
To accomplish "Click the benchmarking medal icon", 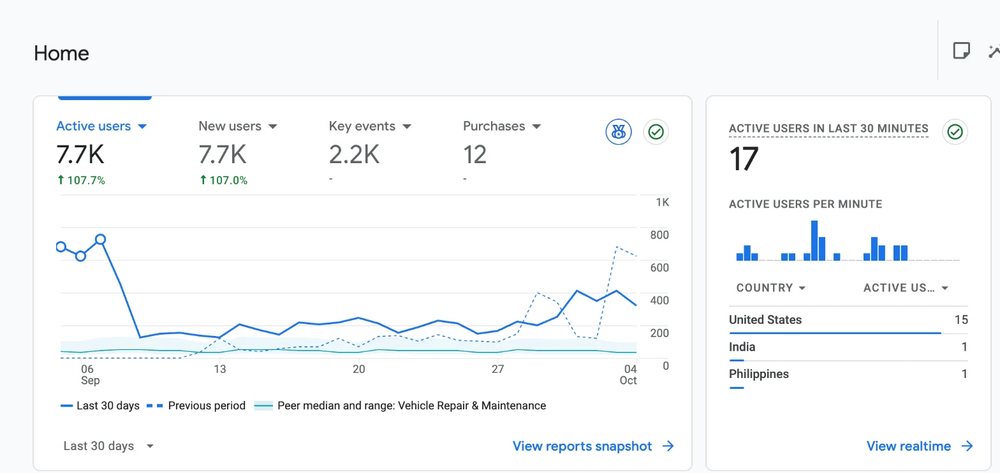I will click(x=618, y=132).
